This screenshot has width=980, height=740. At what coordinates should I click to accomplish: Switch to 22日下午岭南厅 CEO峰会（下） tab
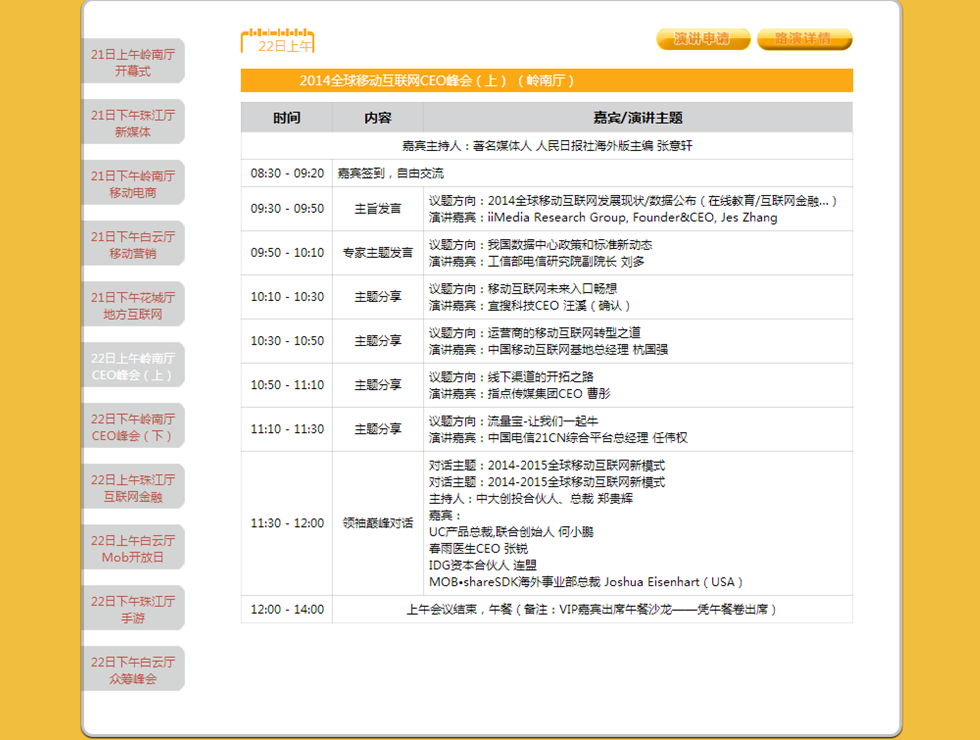click(x=133, y=426)
